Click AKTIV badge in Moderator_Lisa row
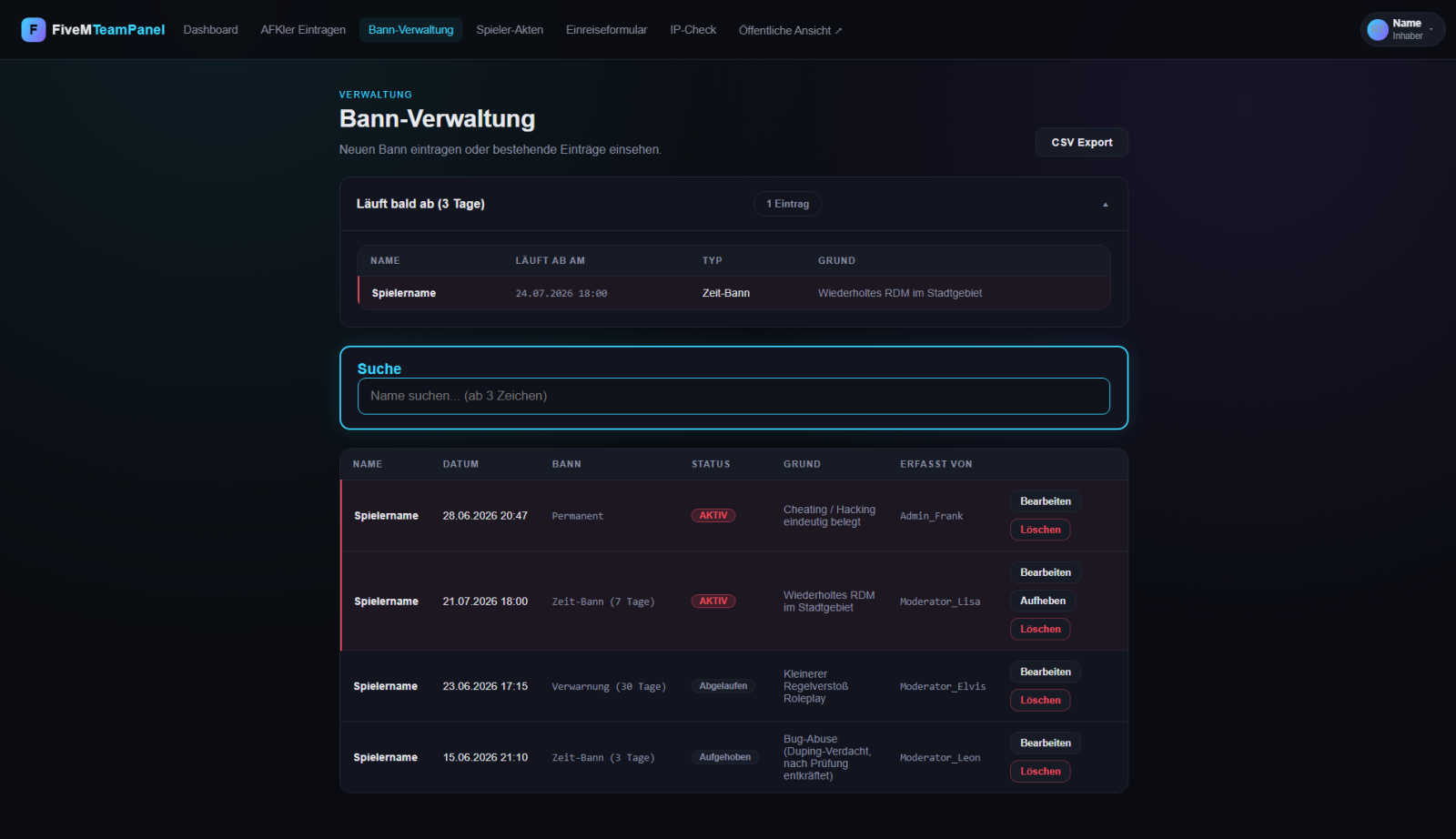1456x839 pixels. [x=713, y=601]
